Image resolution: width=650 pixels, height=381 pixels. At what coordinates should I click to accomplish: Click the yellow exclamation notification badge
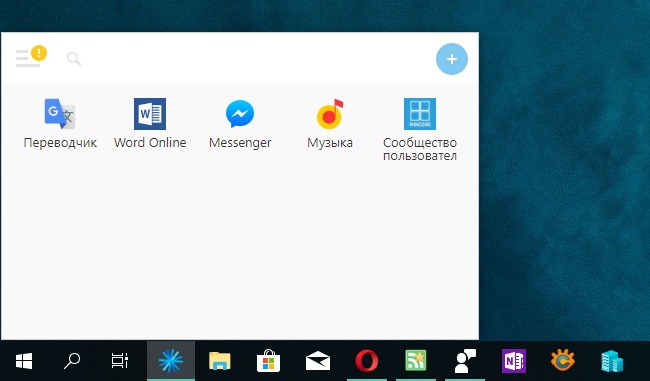pyautogui.click(x=39, y=53)
